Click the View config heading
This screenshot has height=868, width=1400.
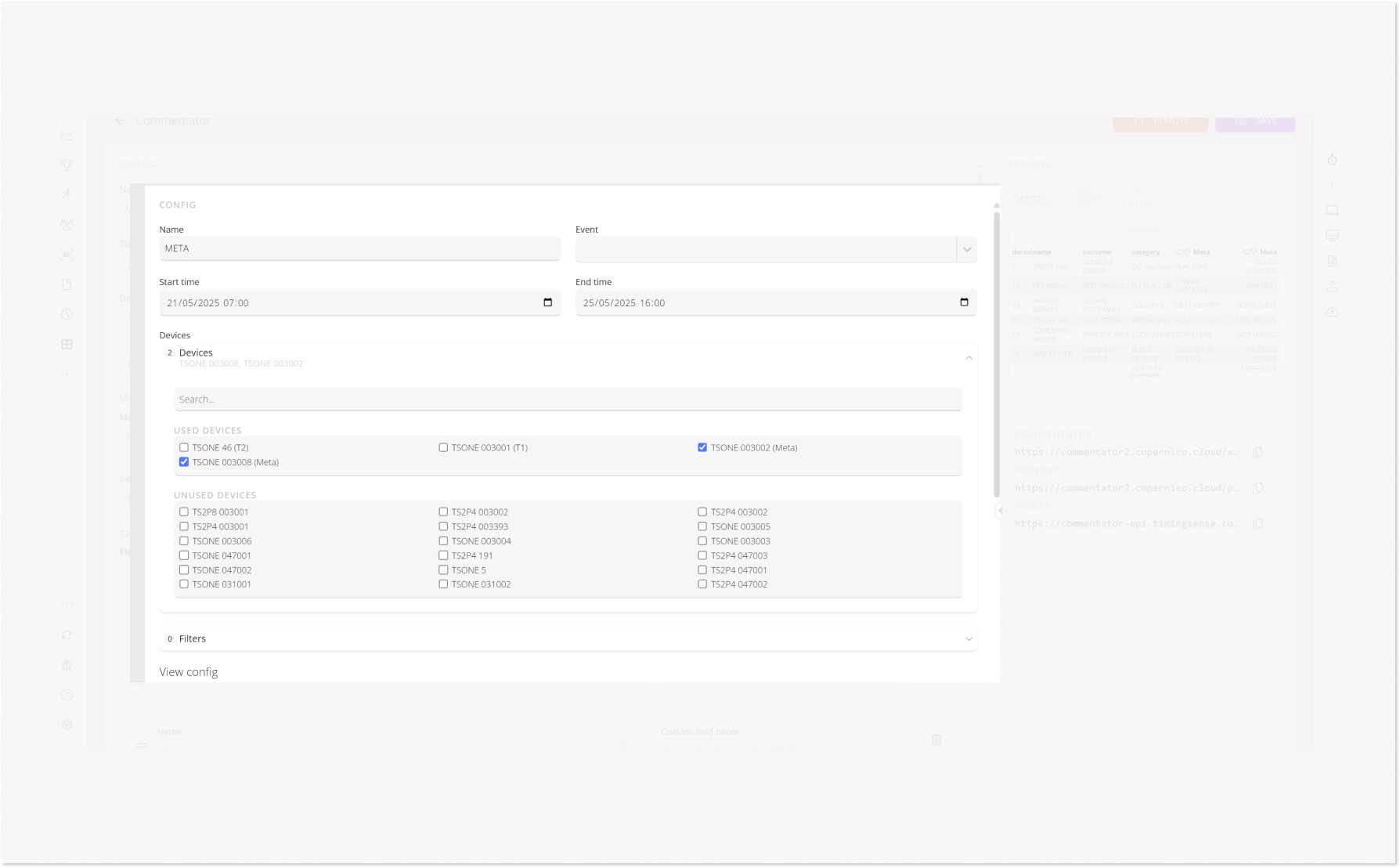[189, 672]
